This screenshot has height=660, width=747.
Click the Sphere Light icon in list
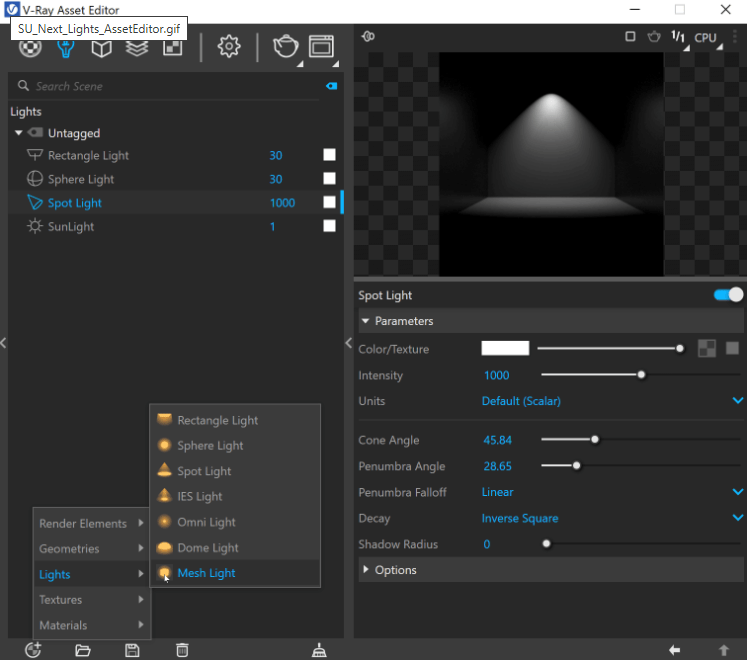tap(35, 179)
